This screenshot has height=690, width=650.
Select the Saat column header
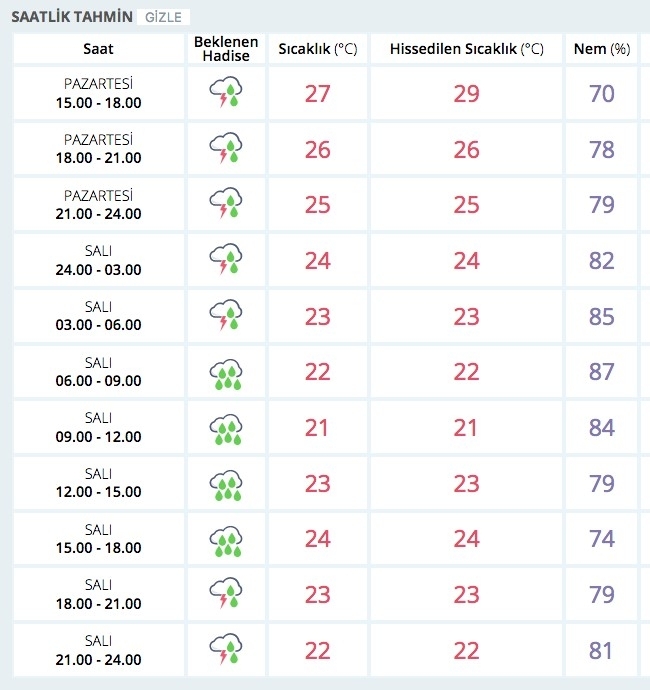tap(97, 49)
